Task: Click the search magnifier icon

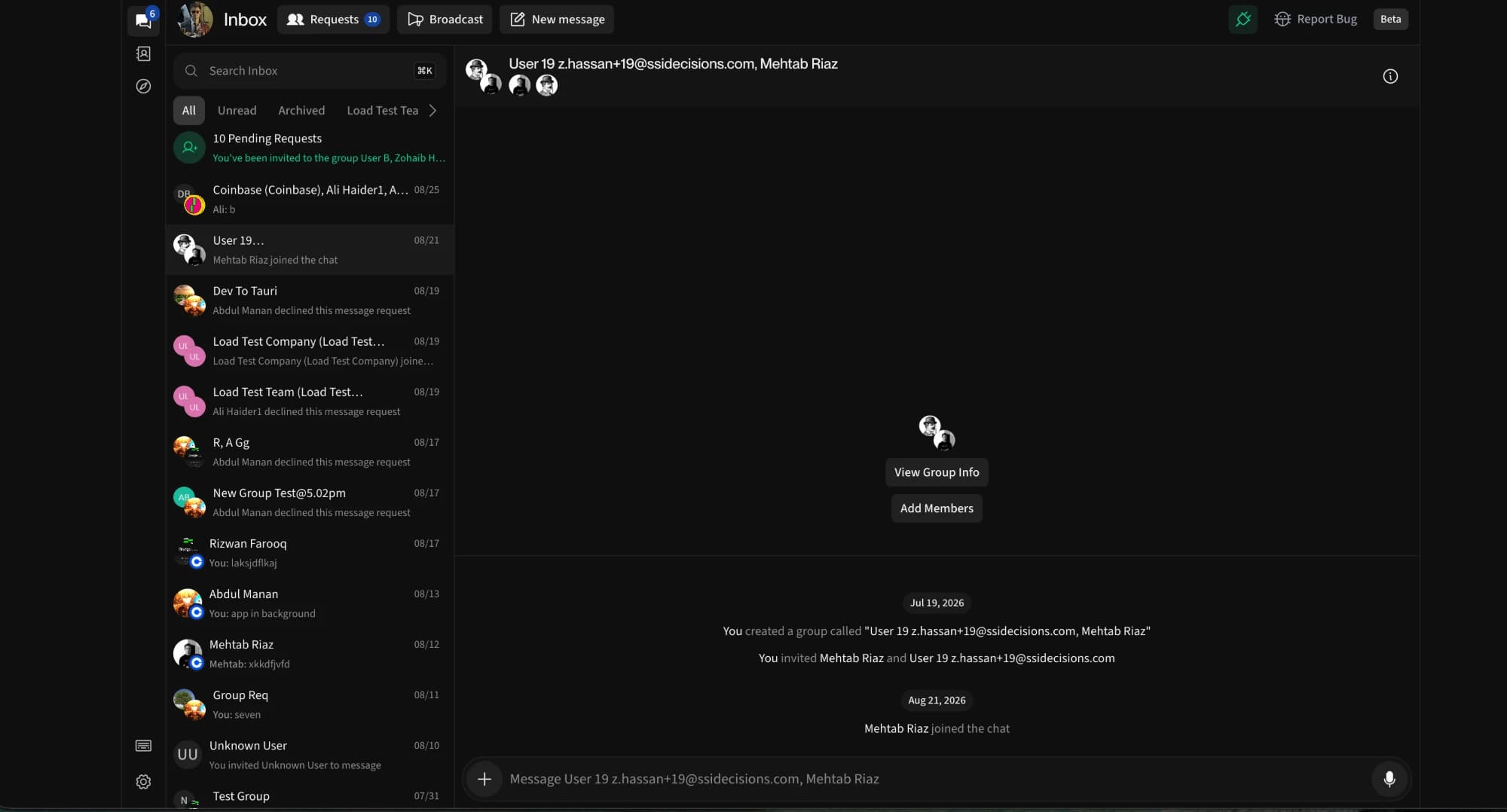Action: [x=191, y=71]
